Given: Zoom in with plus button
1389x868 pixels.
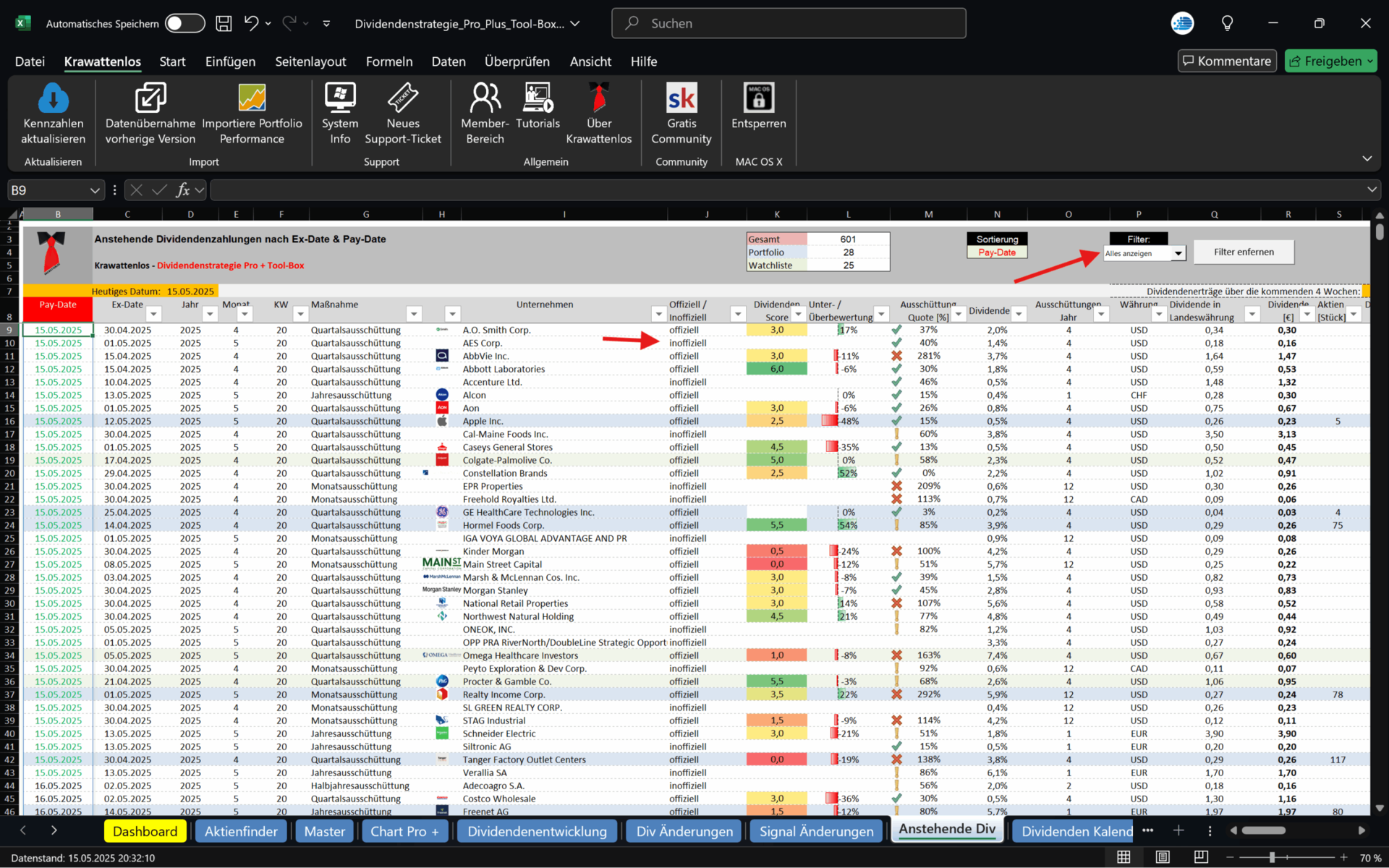Looking at the screenshot, I should tap(1343, 857).
